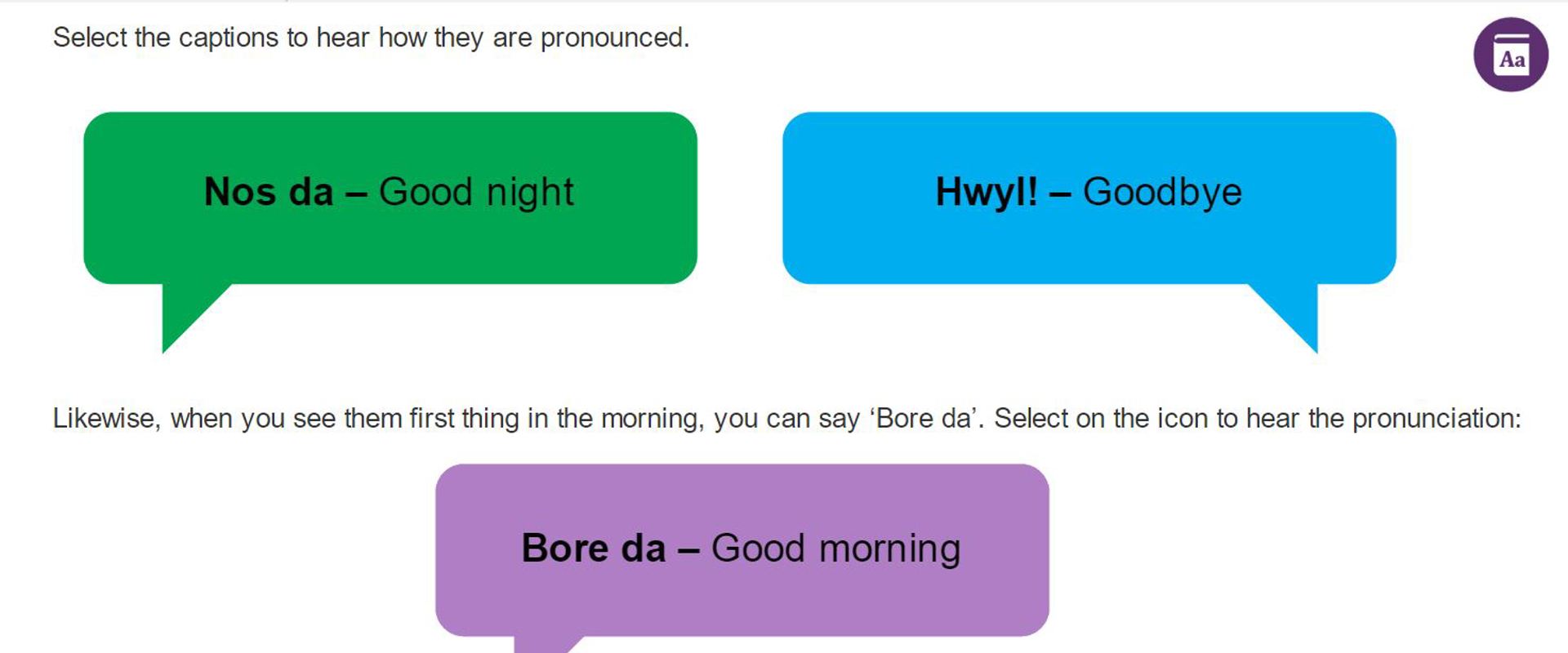Image resolution: width=1568 pixels, height=653 pixels.
Task: Play the green Nos da speech bubble
Action: click(x=390, y=198)
